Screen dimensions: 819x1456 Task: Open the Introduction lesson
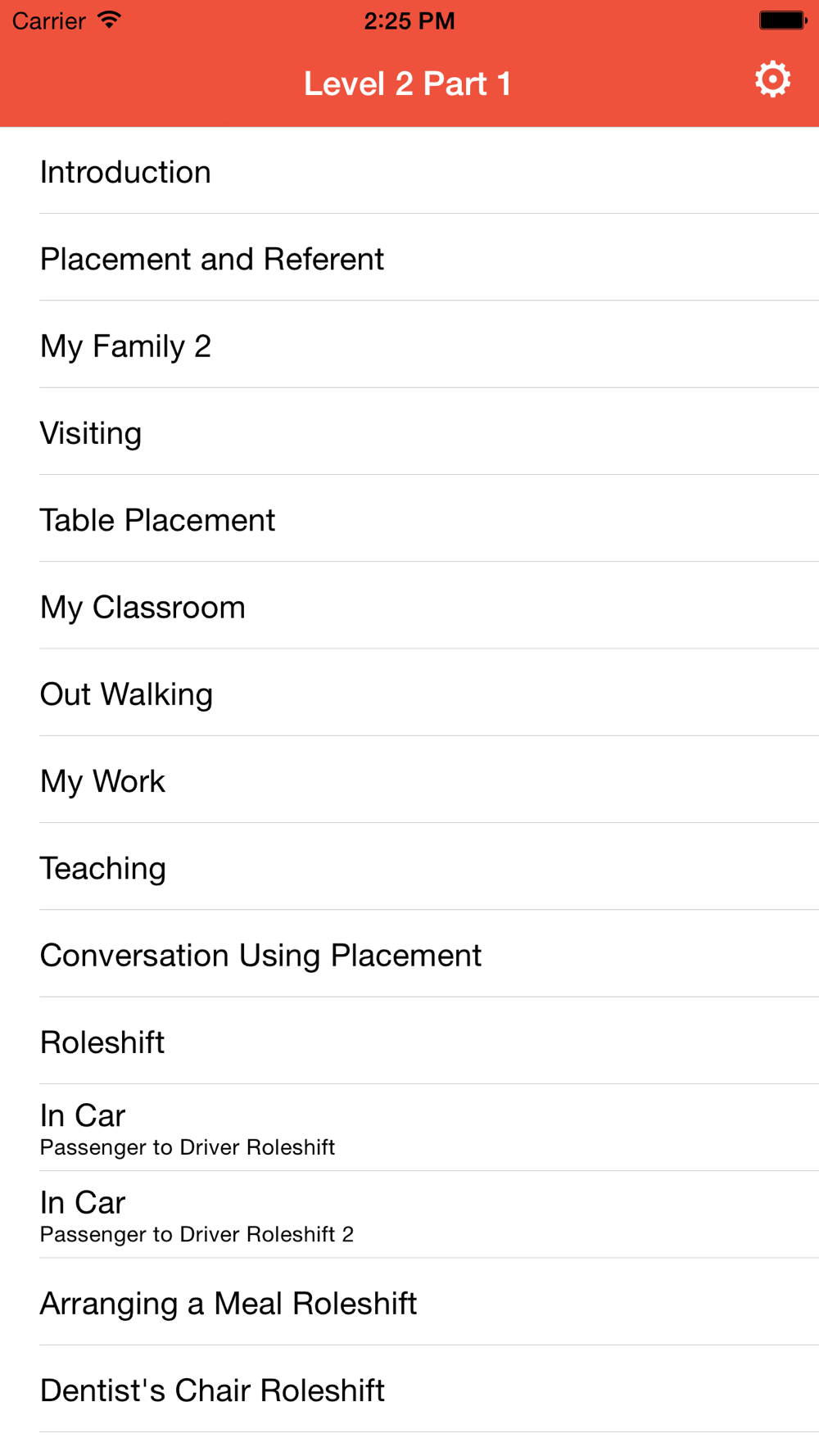pyautogui.click(x=409, y=170)
